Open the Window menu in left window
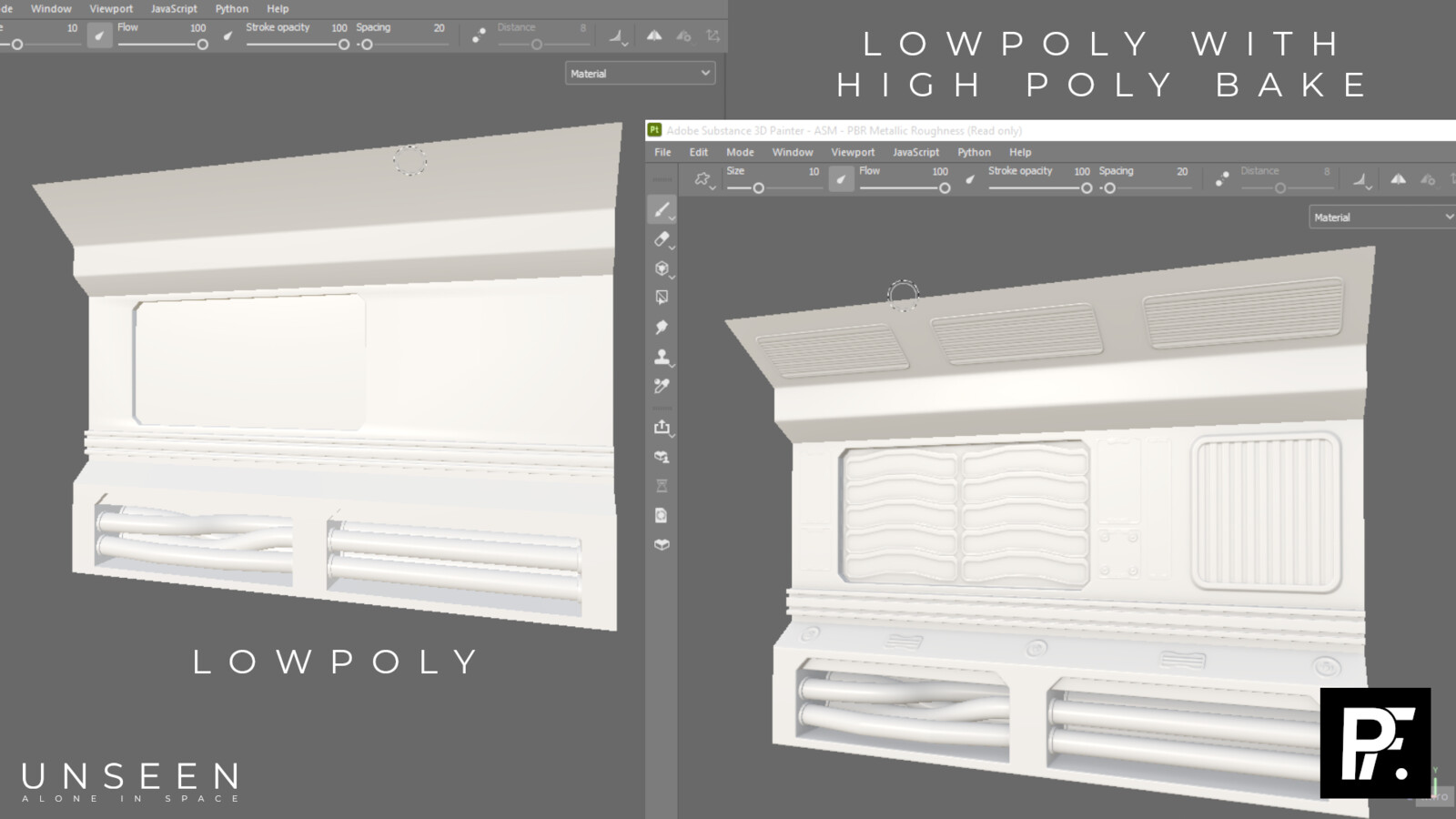Image resolution: width=1456 pixels, height=819 pixels. [51, 8]
